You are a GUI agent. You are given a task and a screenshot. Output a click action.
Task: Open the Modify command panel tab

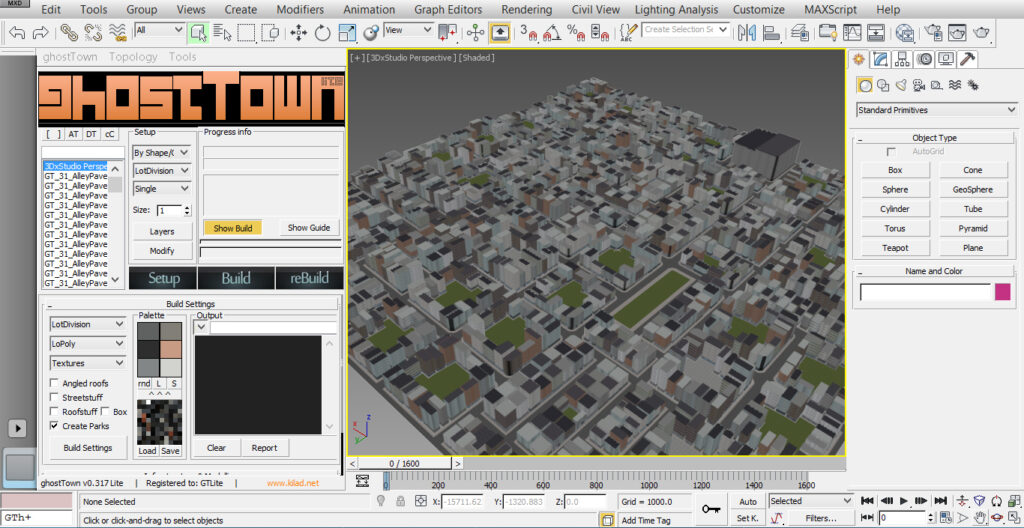tap(881, 59)
